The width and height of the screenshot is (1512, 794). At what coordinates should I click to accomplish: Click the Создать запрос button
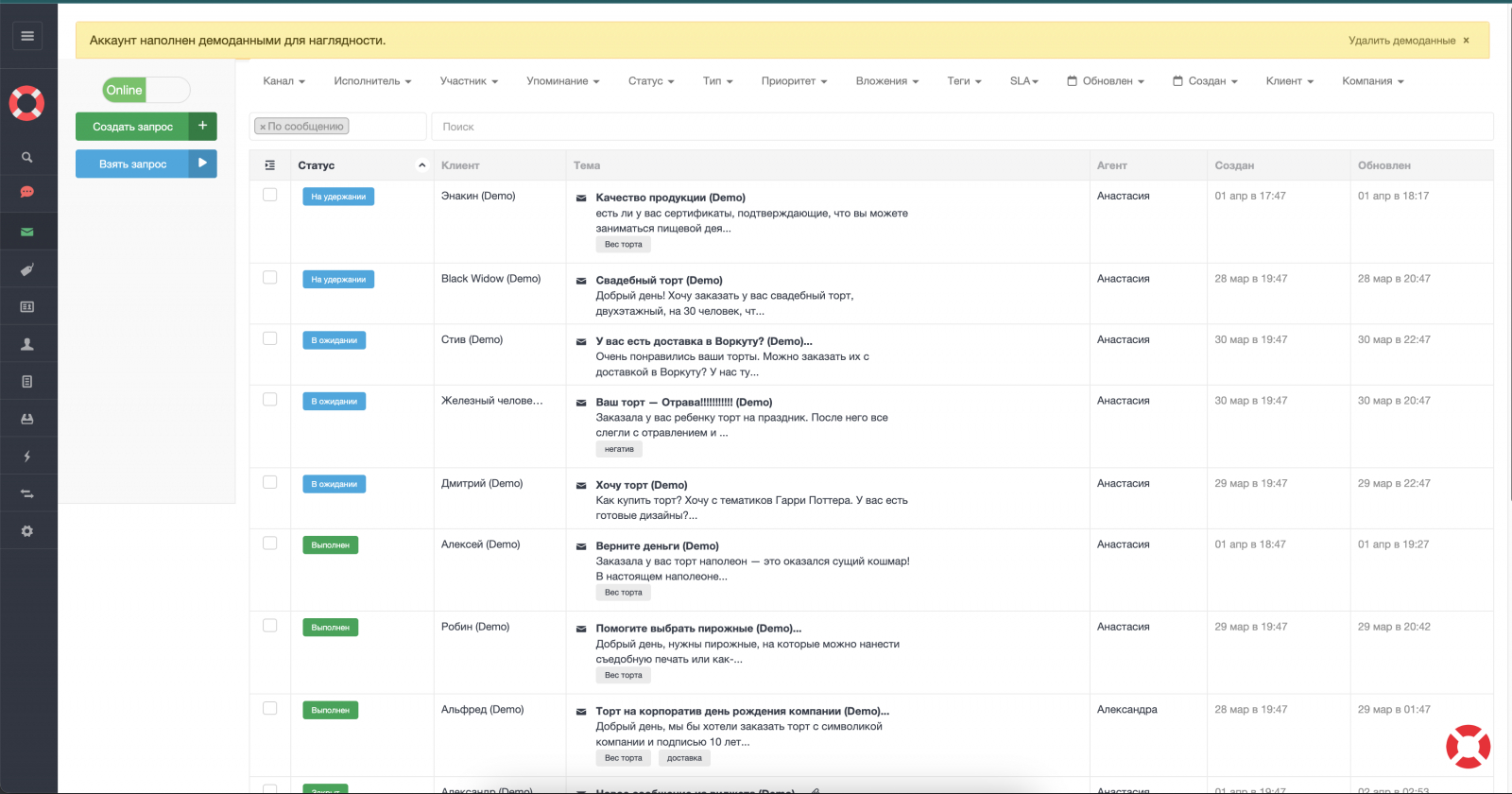[x=133, y=127]
